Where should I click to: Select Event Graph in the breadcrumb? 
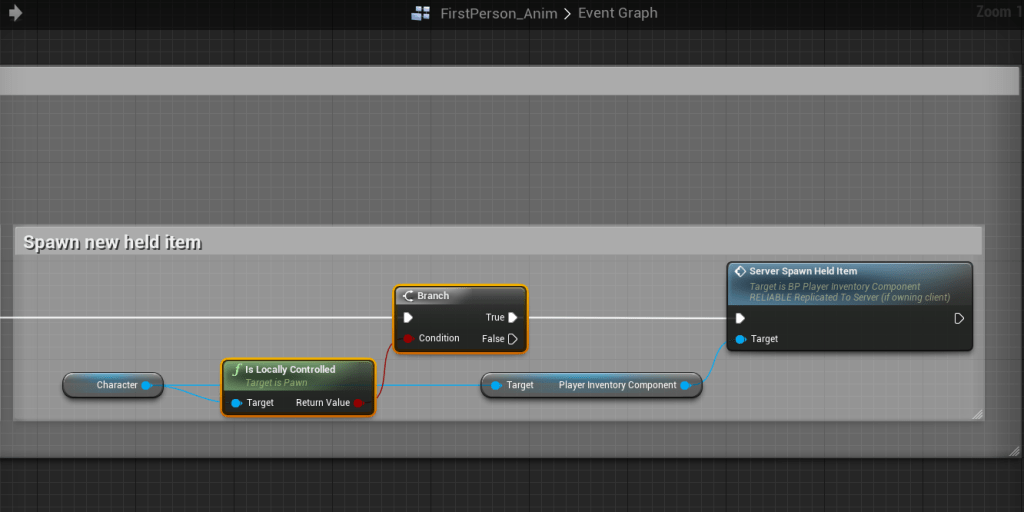617,14
